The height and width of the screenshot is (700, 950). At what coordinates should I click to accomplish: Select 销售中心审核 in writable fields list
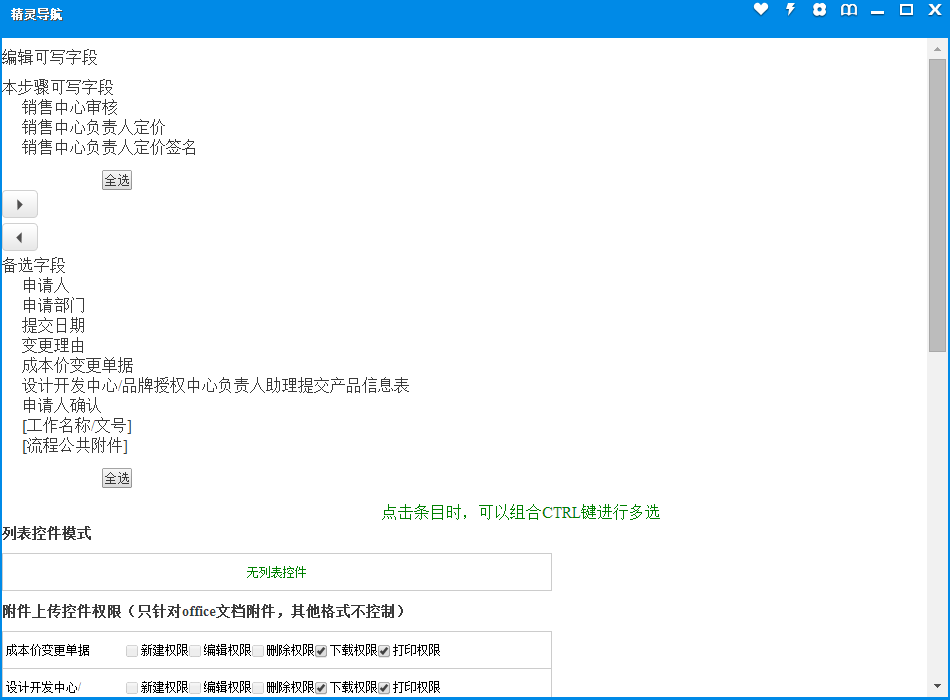point(70,108)
